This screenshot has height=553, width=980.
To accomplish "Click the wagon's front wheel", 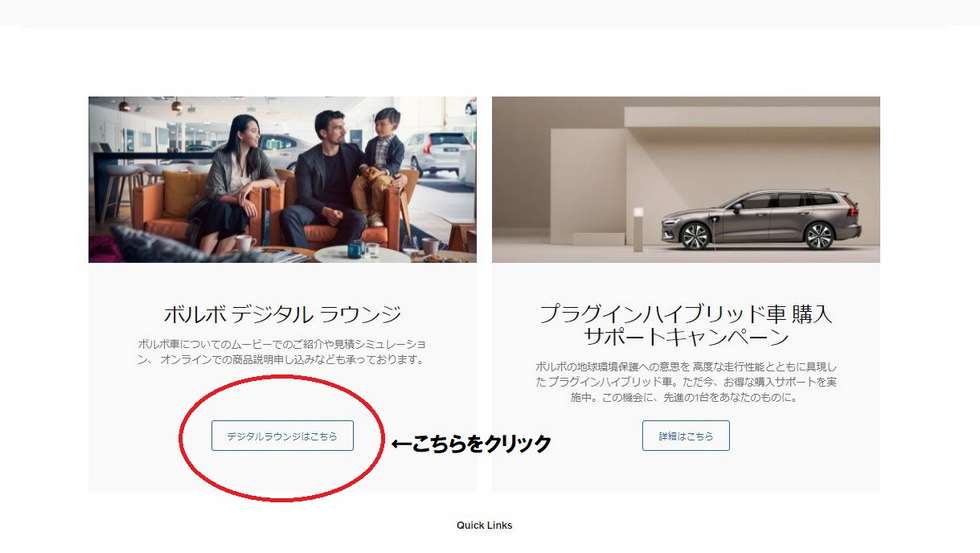I will tap(695, 237).
